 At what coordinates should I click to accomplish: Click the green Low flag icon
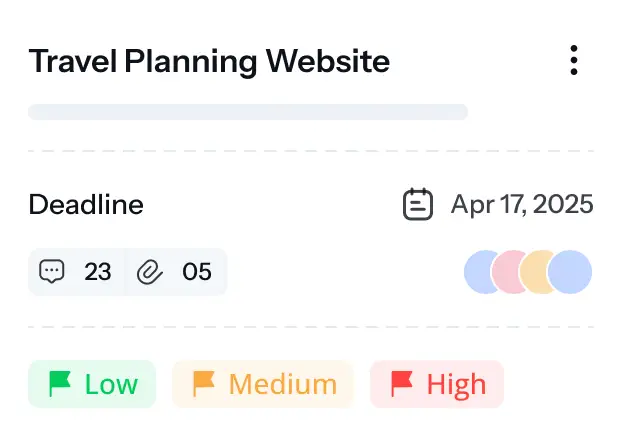tap(60, 384)
